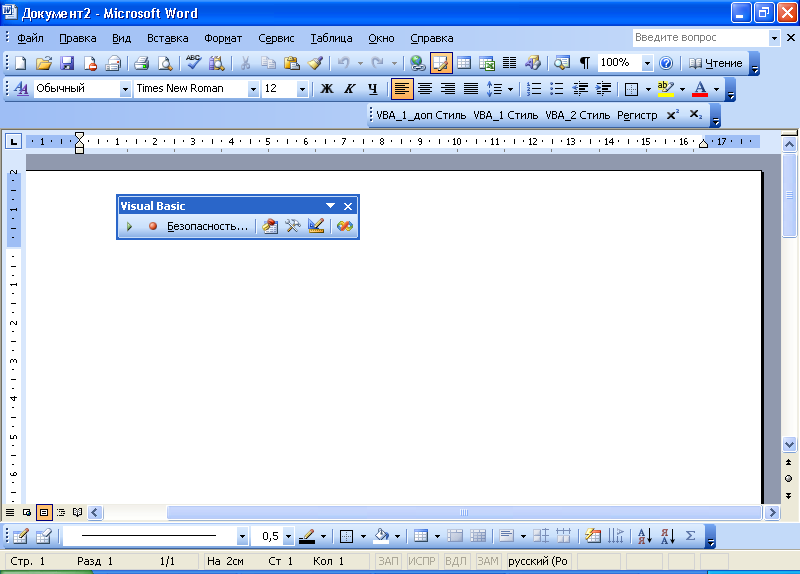Apply highlight color with the marker icon
Image resolution: width=800 pixels, height=574 pixels.
coord(665,89)
